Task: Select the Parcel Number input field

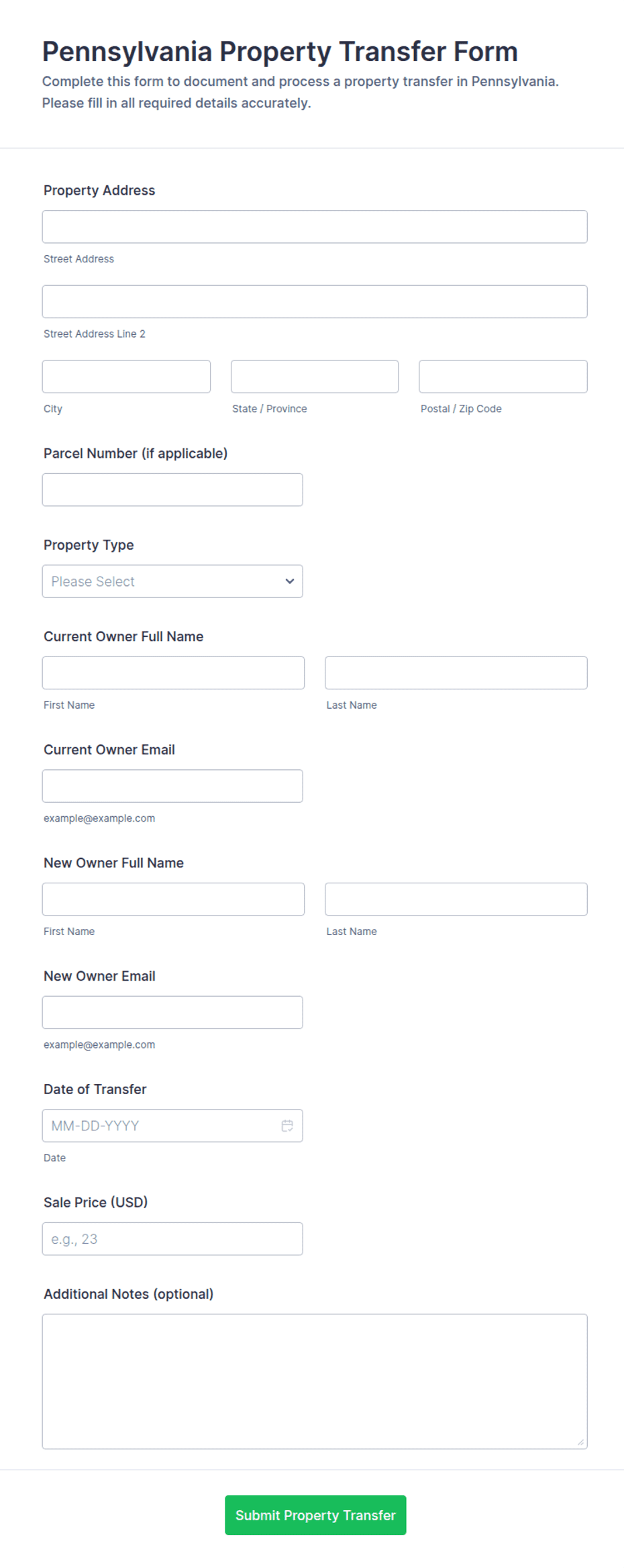Action: pyautogui.click(x=172, y=490)
